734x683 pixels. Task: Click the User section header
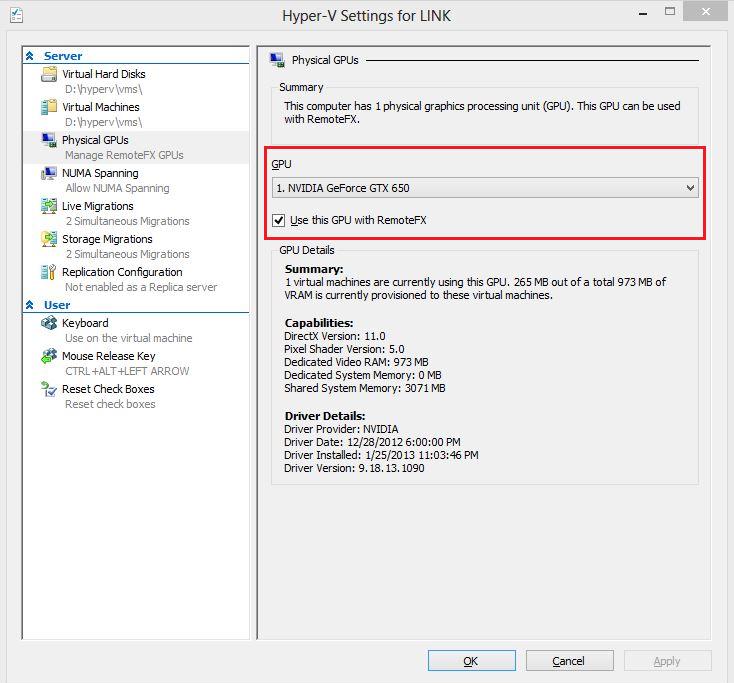pyautogui.click(x=57, y=305)
